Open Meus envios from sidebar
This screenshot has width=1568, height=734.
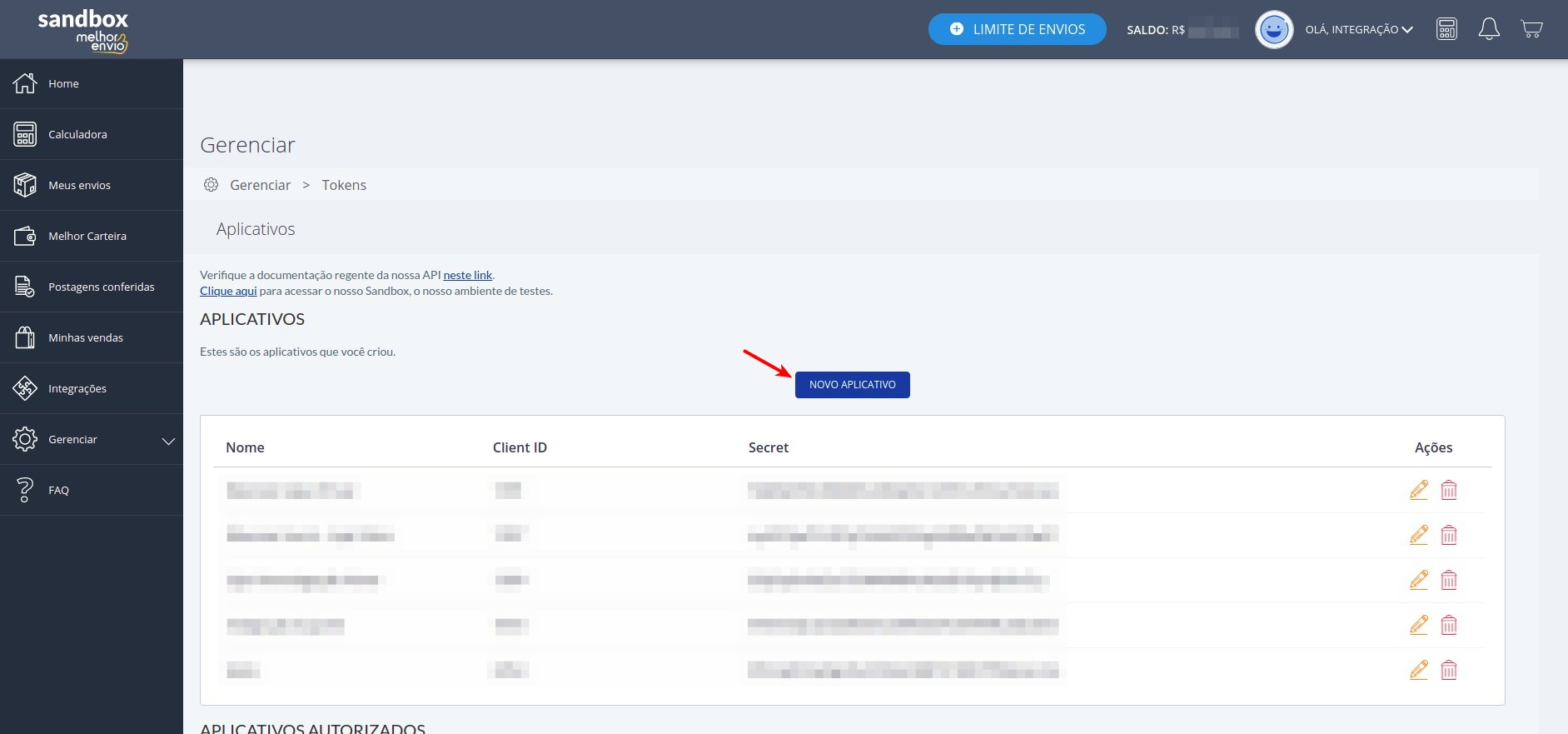(79, 185)
